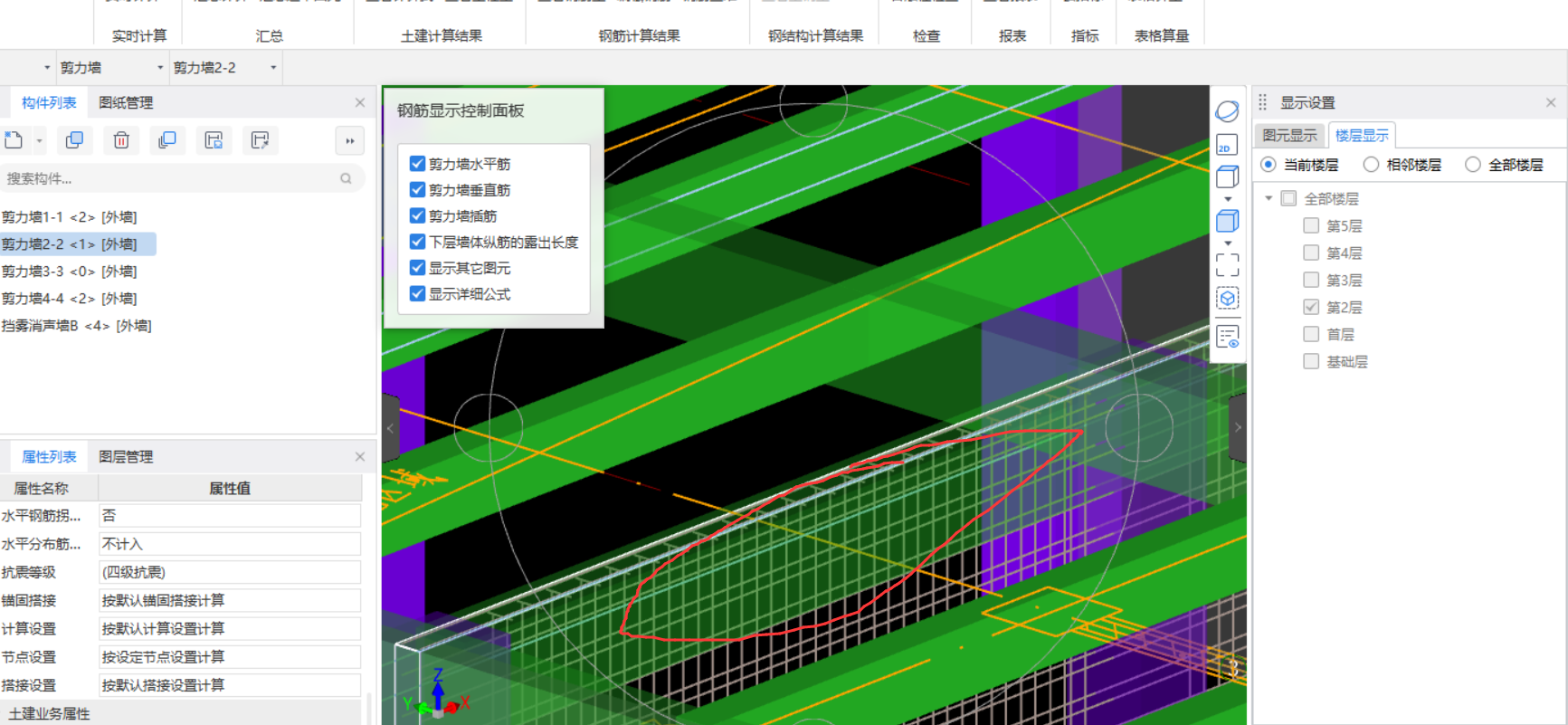Open the solid display style dropdown arrow
1568x725 pixels.
pos(1228,243)
